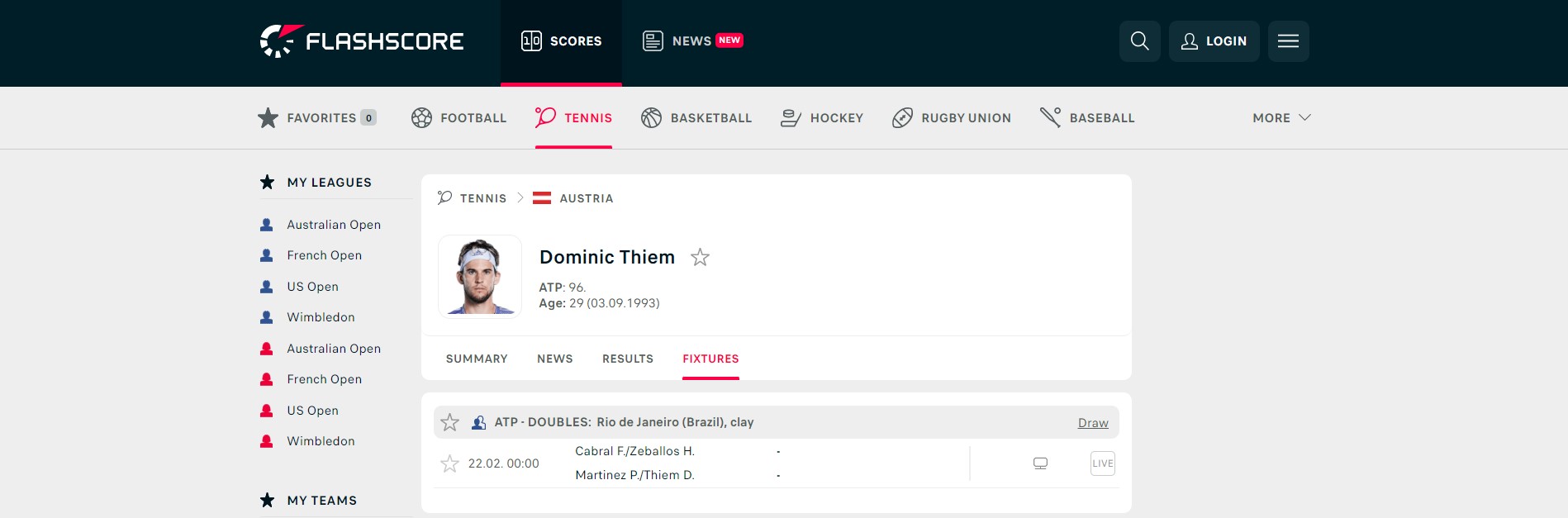
Task: Click the LIVE badge icon for the match
Action: pyautogui.click(x=1103, y=463)
